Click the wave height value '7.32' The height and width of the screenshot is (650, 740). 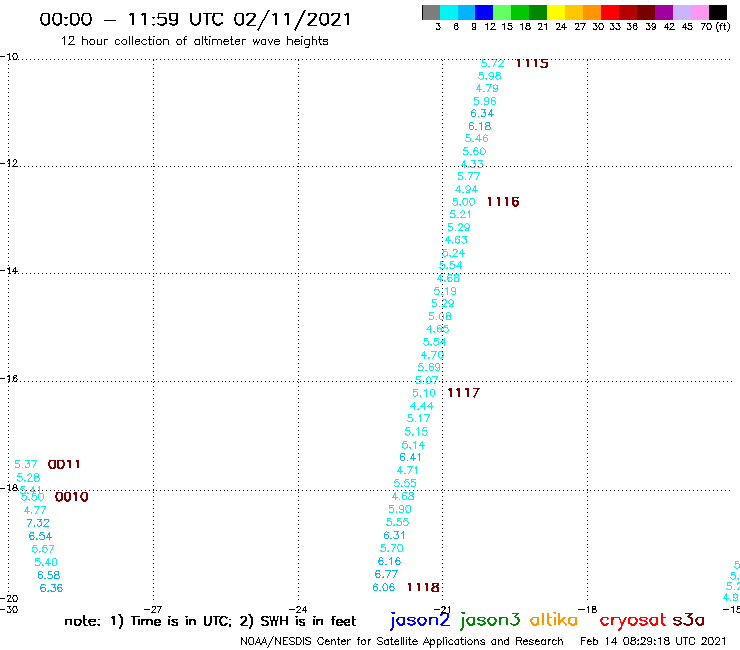pos(38,523)
